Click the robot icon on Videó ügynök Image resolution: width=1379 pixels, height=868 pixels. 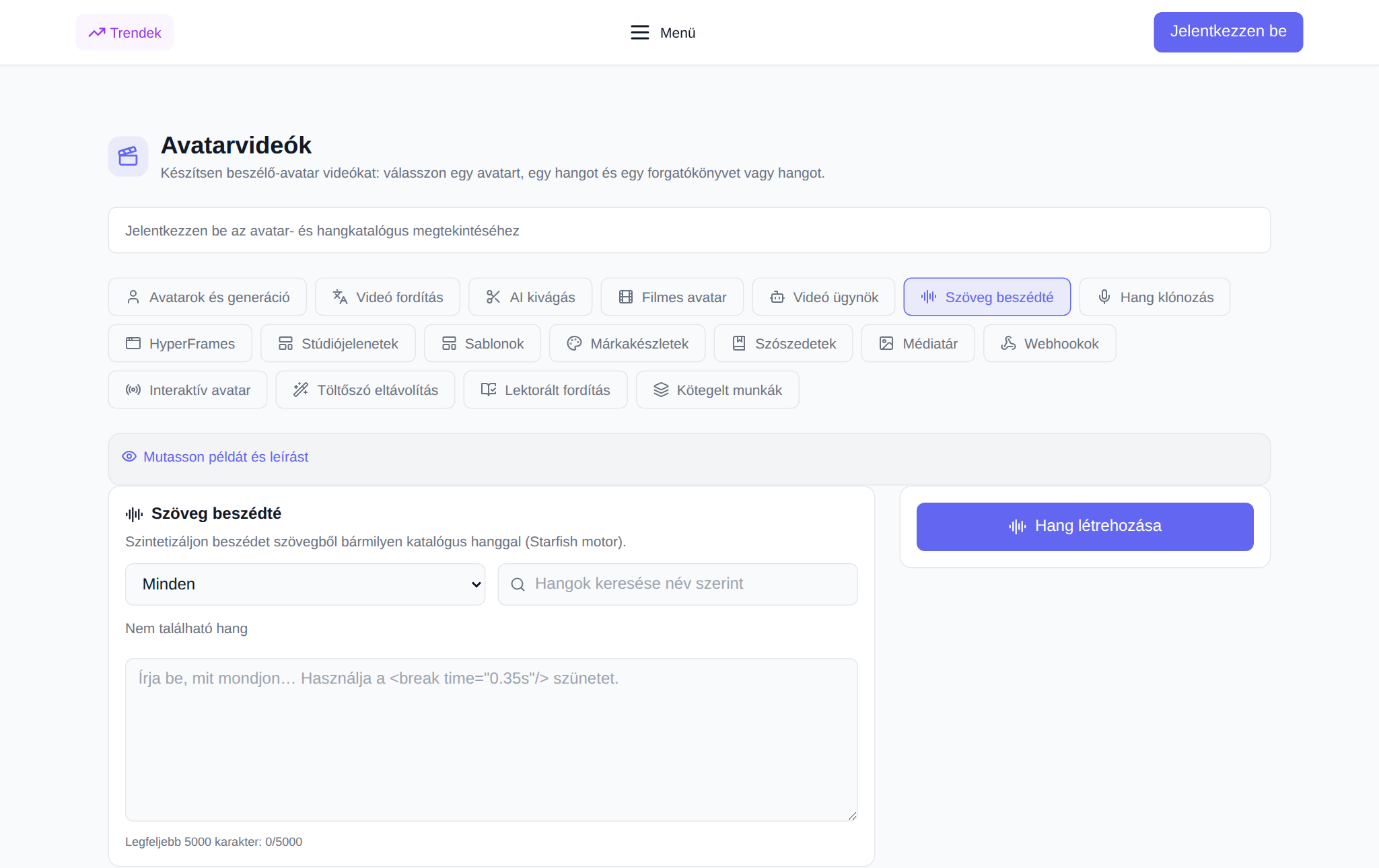point(777,297)
